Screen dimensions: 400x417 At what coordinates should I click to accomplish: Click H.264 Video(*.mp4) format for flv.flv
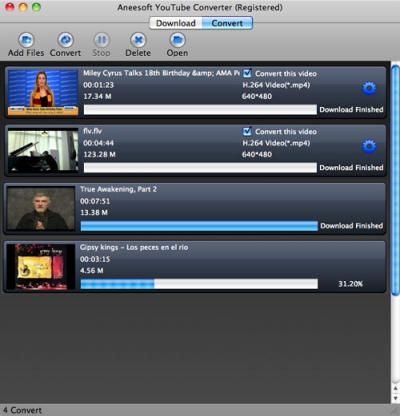(x=276, y=143)
